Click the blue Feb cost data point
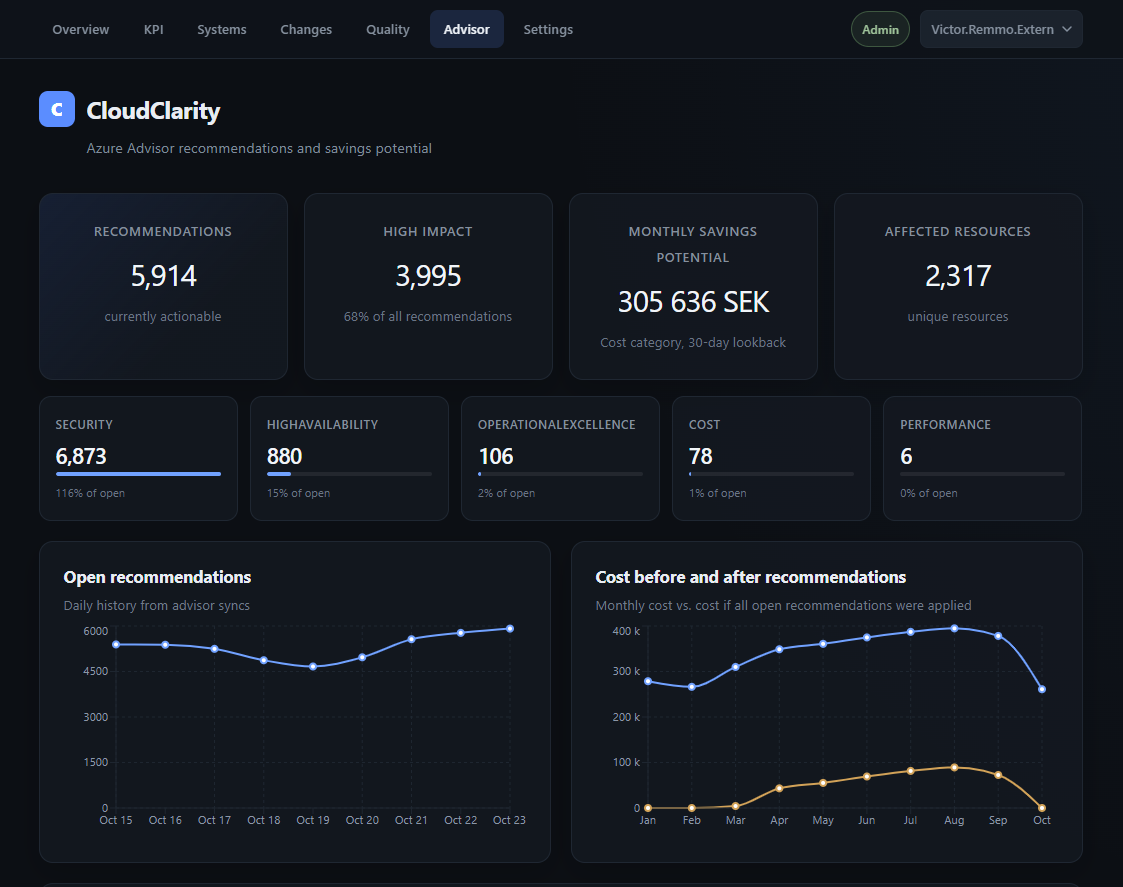This screenshot has height=887, width=1123. click(x=692, y=687)
